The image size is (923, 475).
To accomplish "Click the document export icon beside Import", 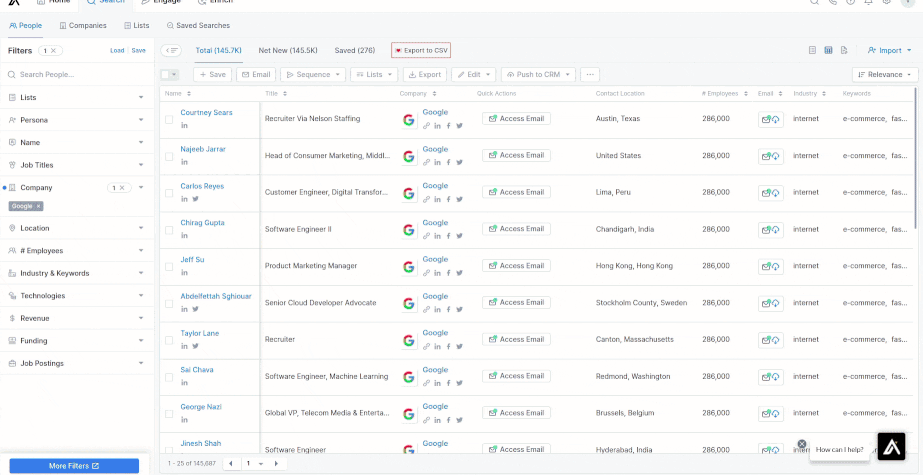I will (x=844, y=51).
